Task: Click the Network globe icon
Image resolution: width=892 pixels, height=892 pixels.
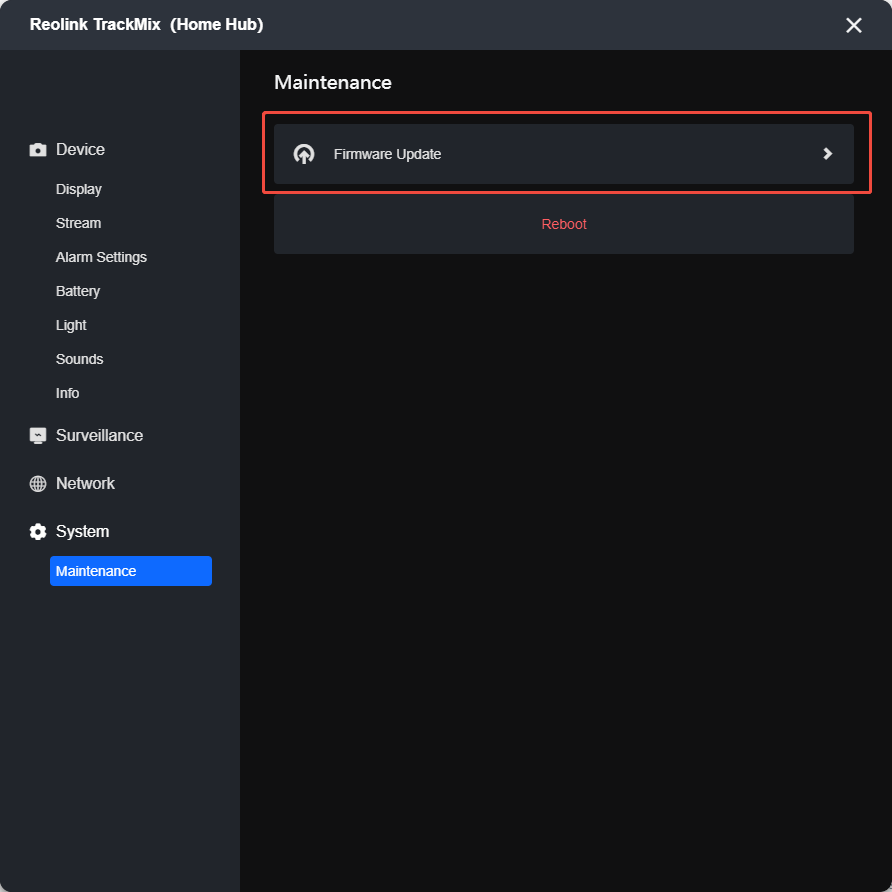Action: point(38,484)
